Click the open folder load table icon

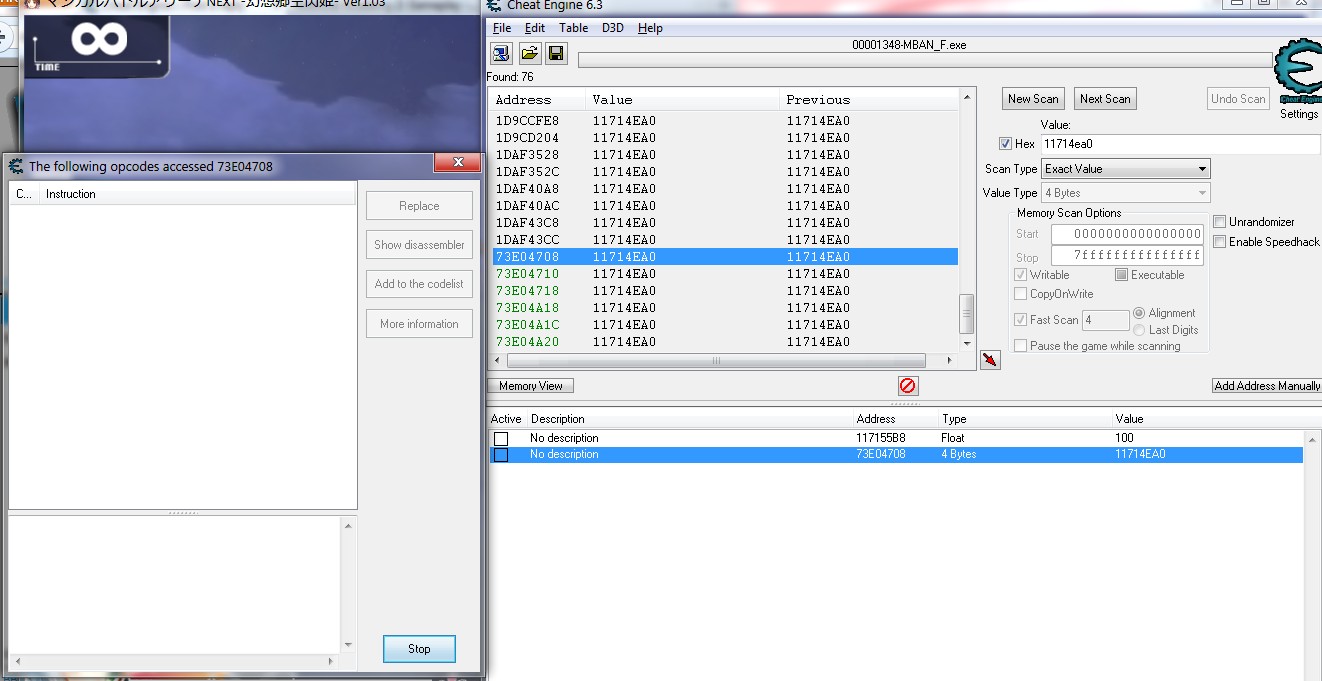(529, 53)
